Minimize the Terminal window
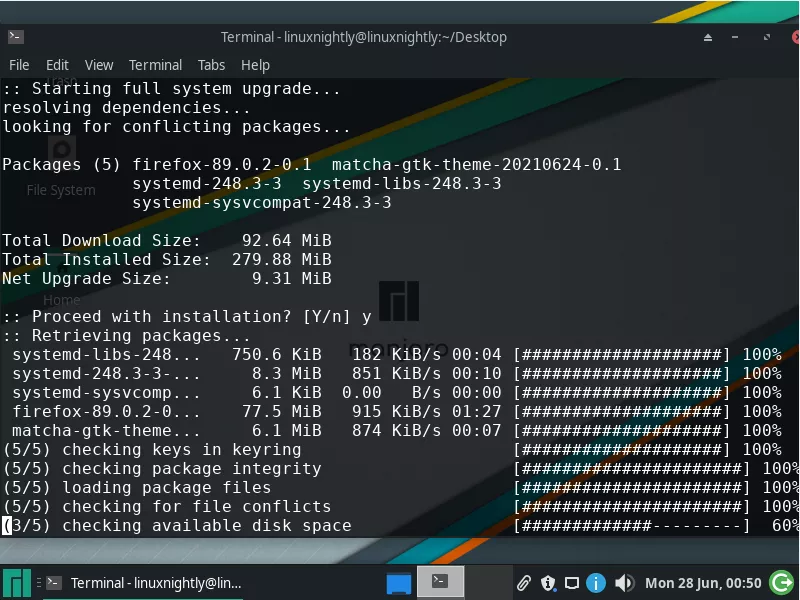 735,37
